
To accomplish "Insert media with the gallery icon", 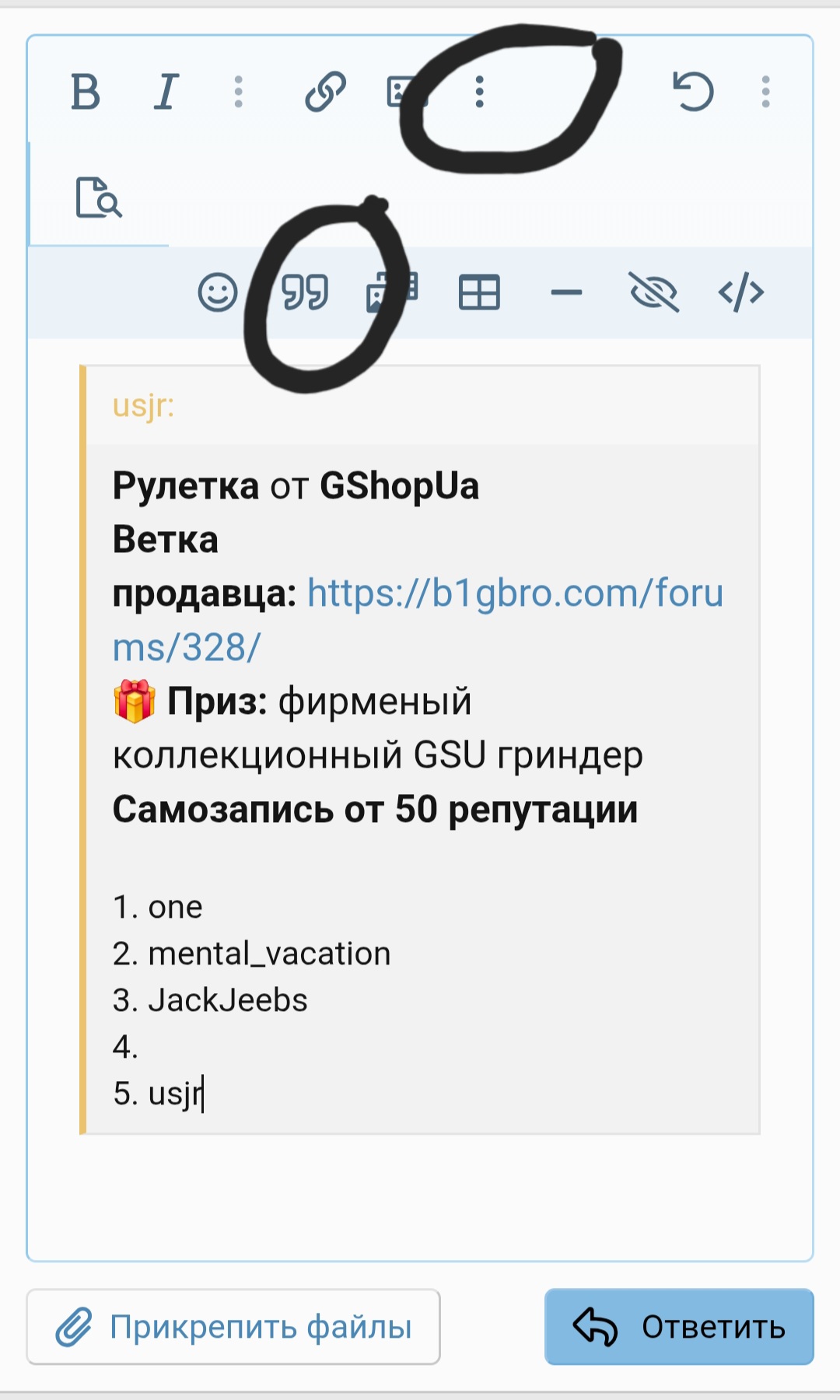I will (x=392, y=292).
